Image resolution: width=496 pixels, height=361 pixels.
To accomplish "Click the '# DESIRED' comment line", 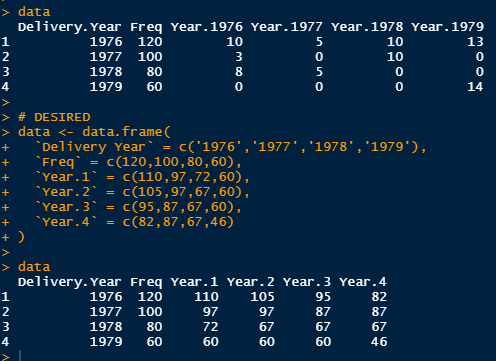I will pos(54,117).
